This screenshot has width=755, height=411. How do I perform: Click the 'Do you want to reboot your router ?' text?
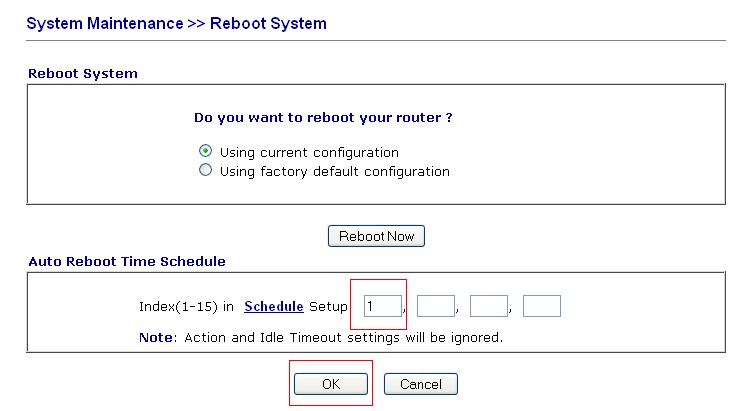coord(323,118)
